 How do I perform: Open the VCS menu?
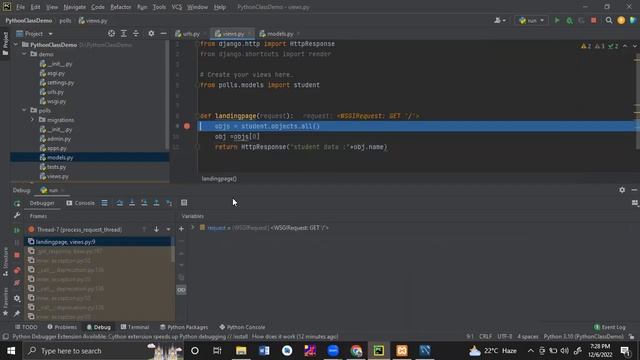177,7
